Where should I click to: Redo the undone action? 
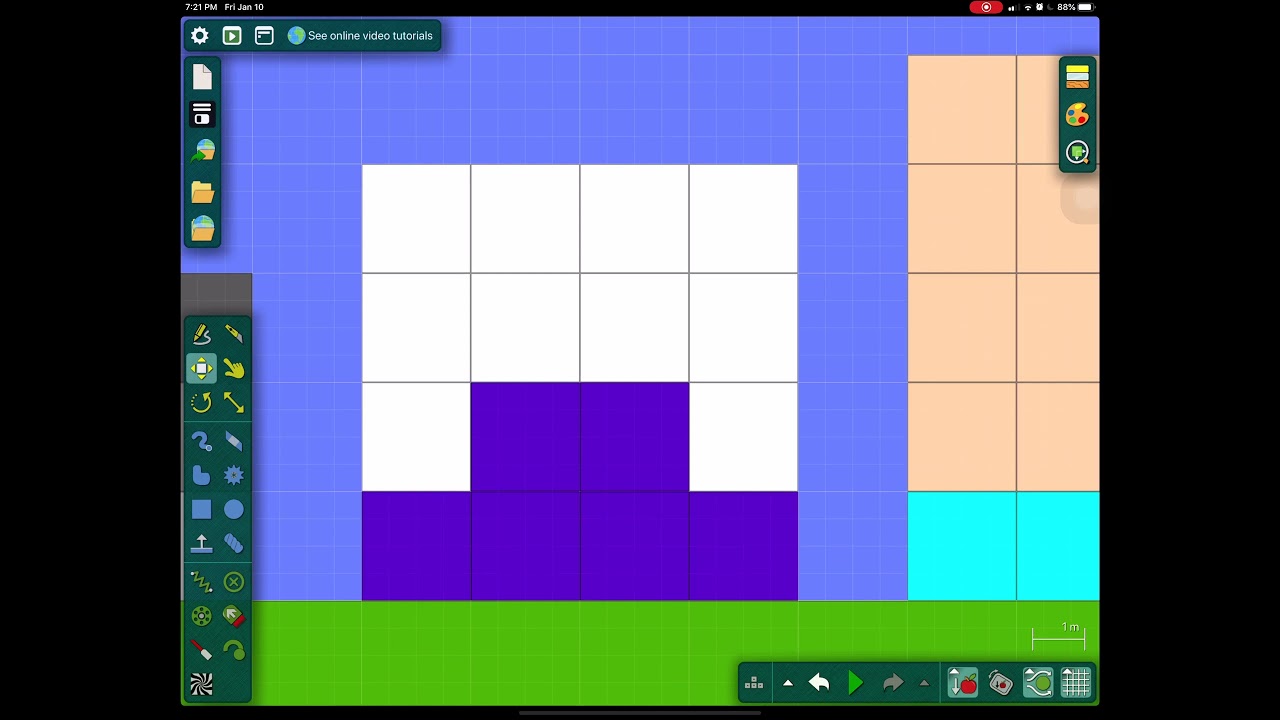[x=892, y=683]
